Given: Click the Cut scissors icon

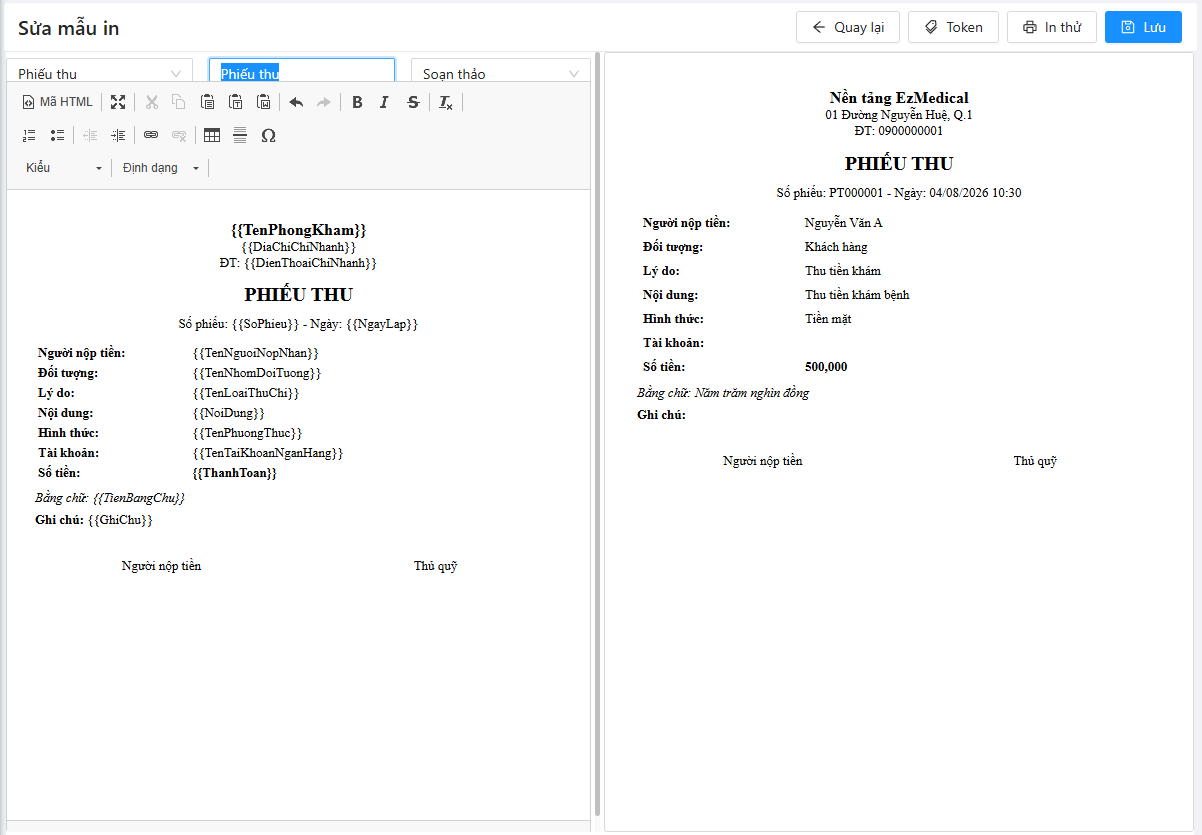Looking at the screenshot, I should pyautogui.click(x=152, y=102).
